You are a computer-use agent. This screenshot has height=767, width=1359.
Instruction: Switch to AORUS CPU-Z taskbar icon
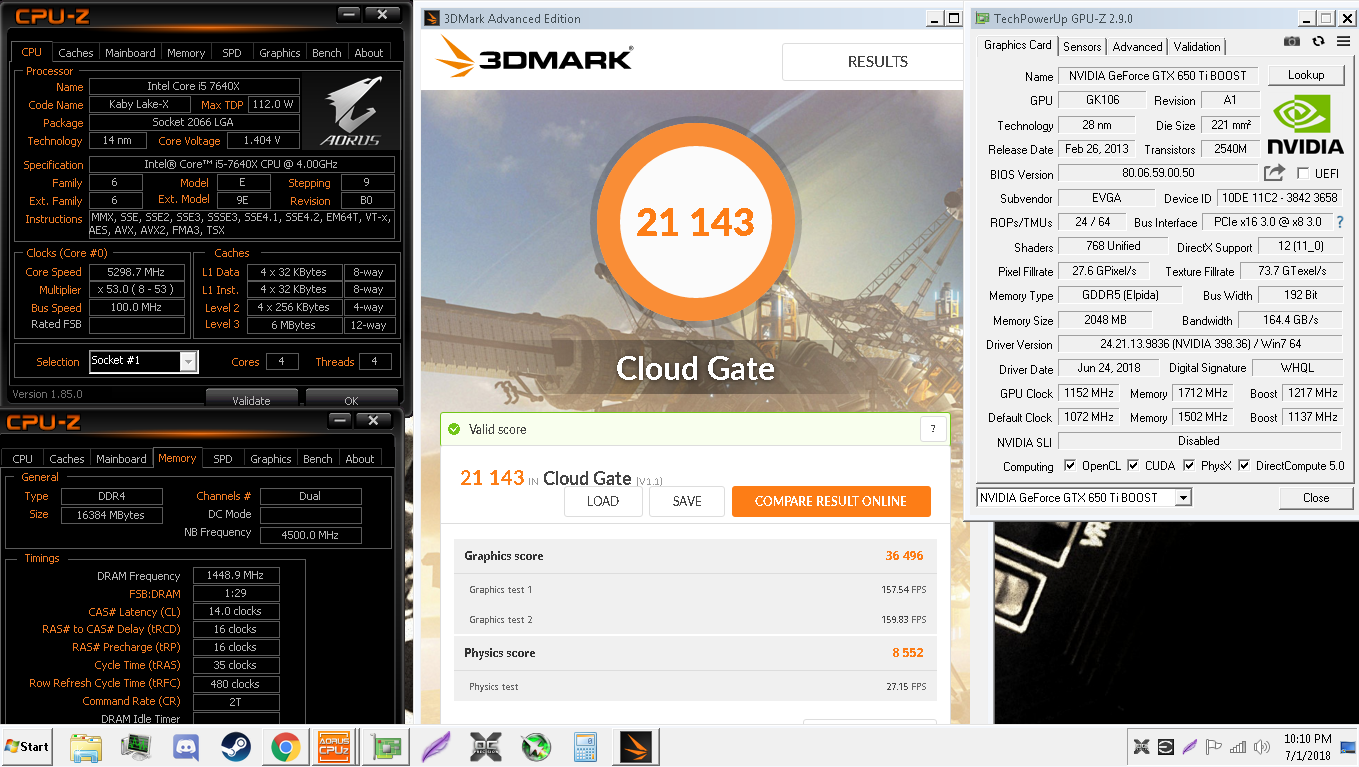334,746
